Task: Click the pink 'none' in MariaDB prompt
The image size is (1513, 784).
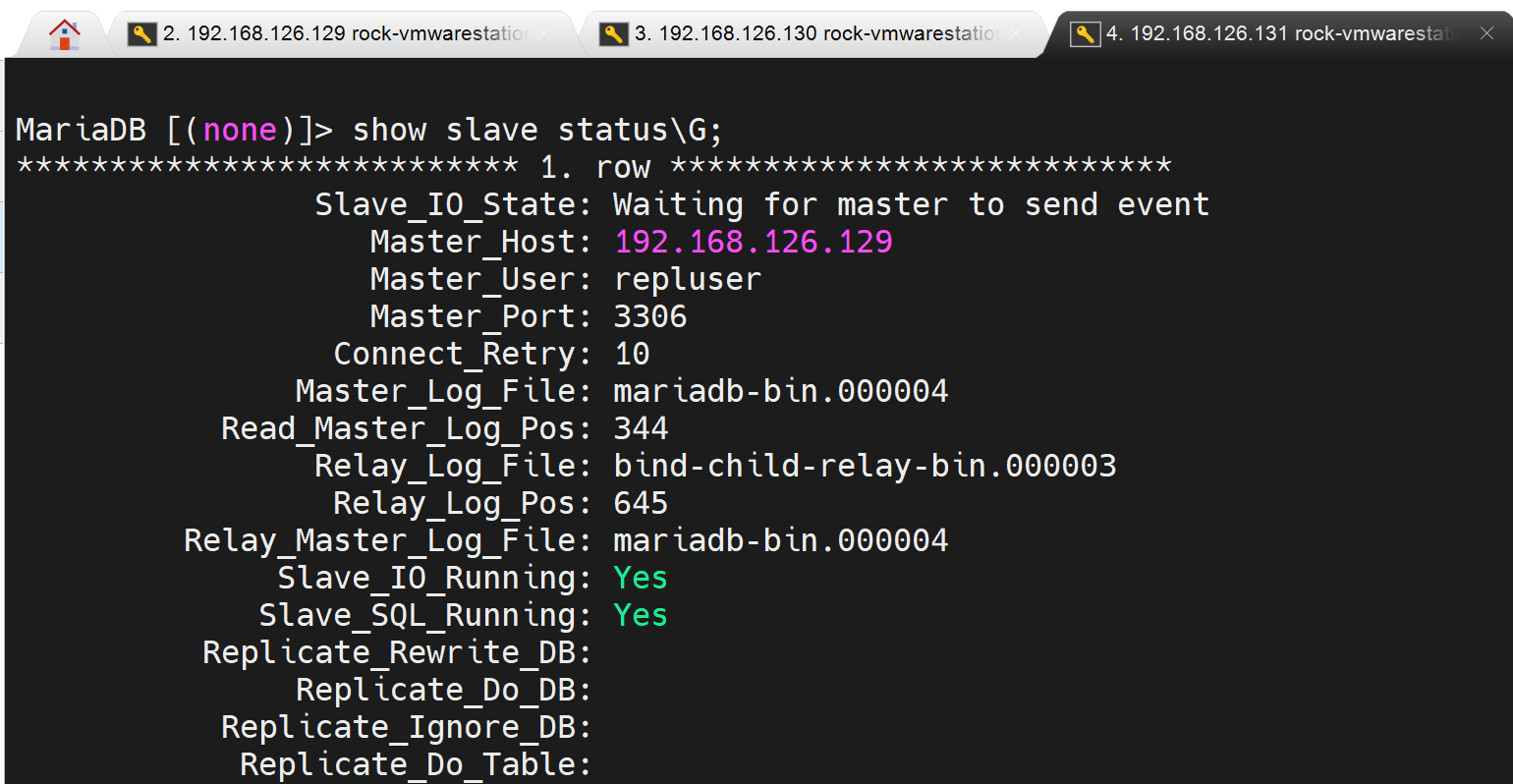Action: pos(240,130)
